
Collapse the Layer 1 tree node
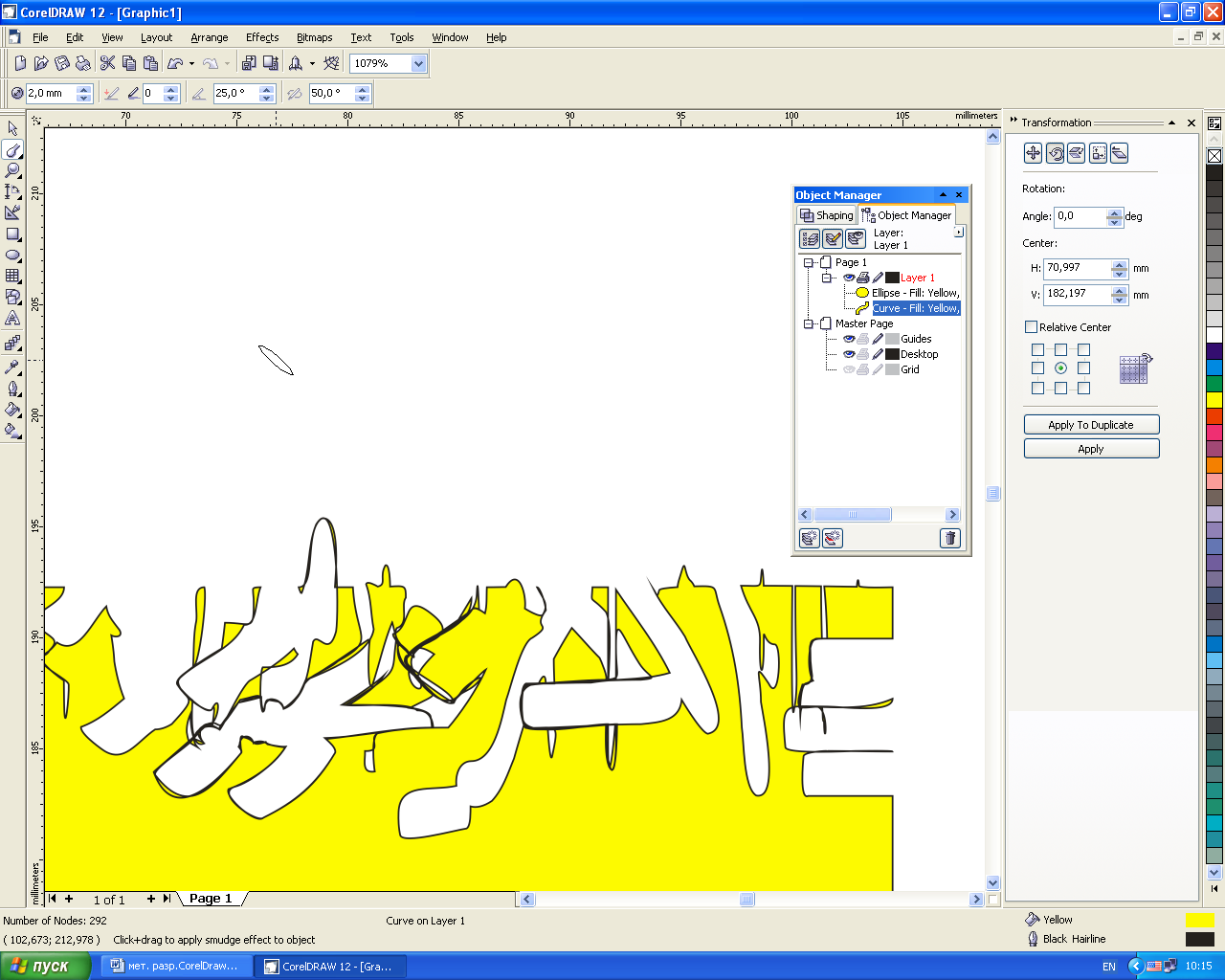828,278
